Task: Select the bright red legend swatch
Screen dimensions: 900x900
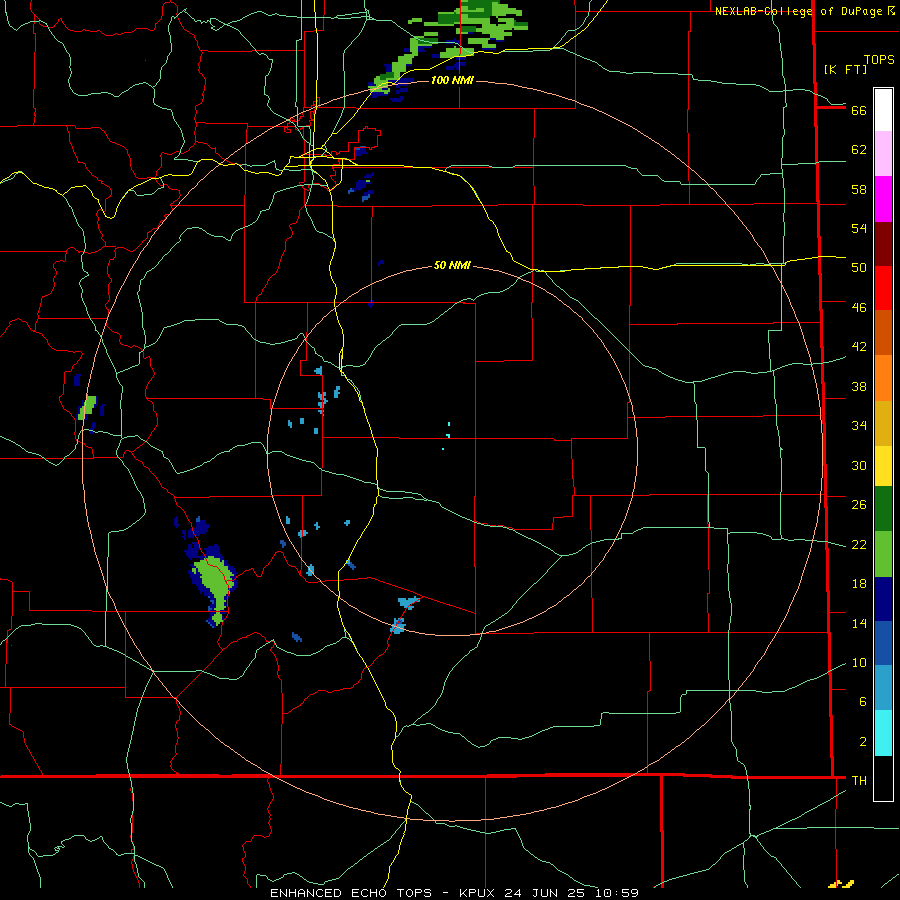Action: point(883,288)
